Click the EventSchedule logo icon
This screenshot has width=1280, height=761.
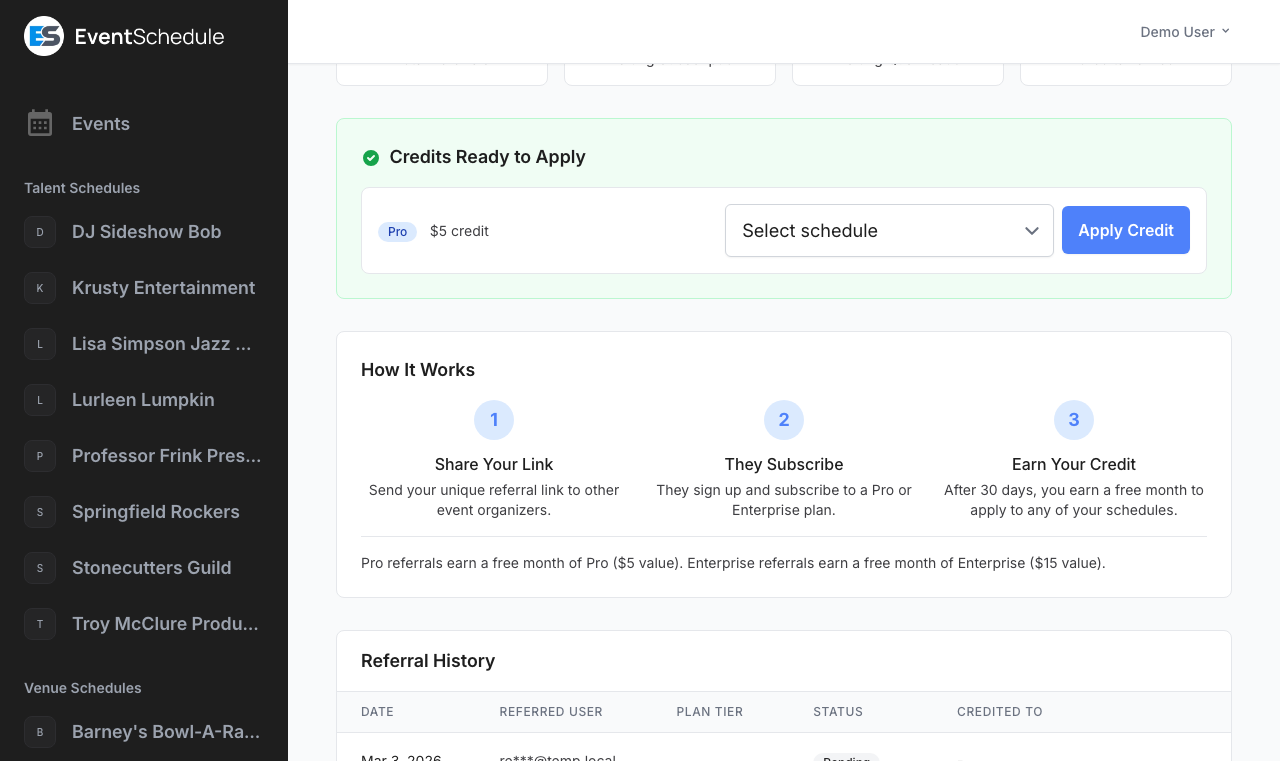tap(44, 37)
